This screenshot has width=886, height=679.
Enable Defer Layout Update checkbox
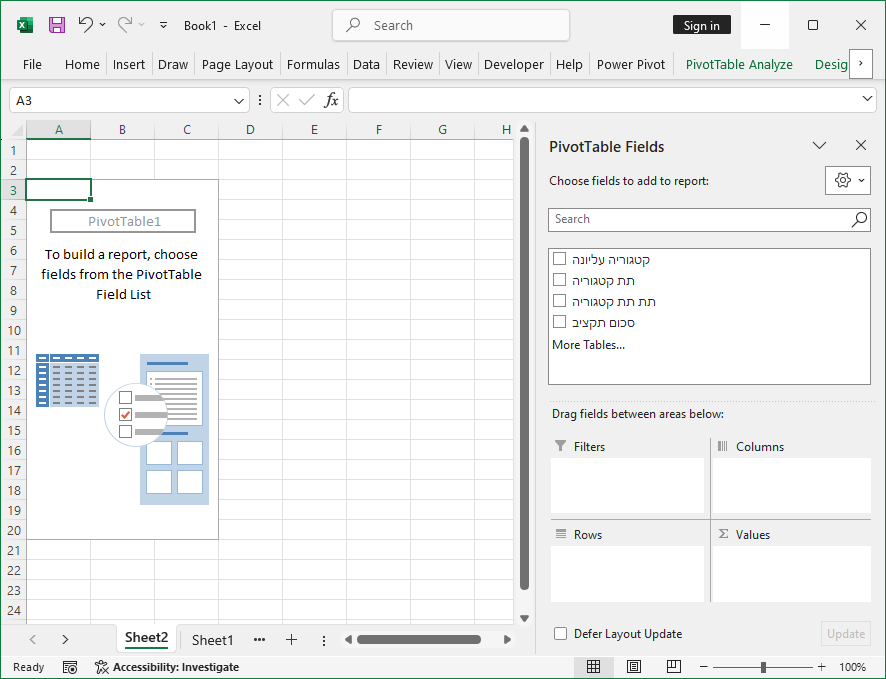coord(561,634)
